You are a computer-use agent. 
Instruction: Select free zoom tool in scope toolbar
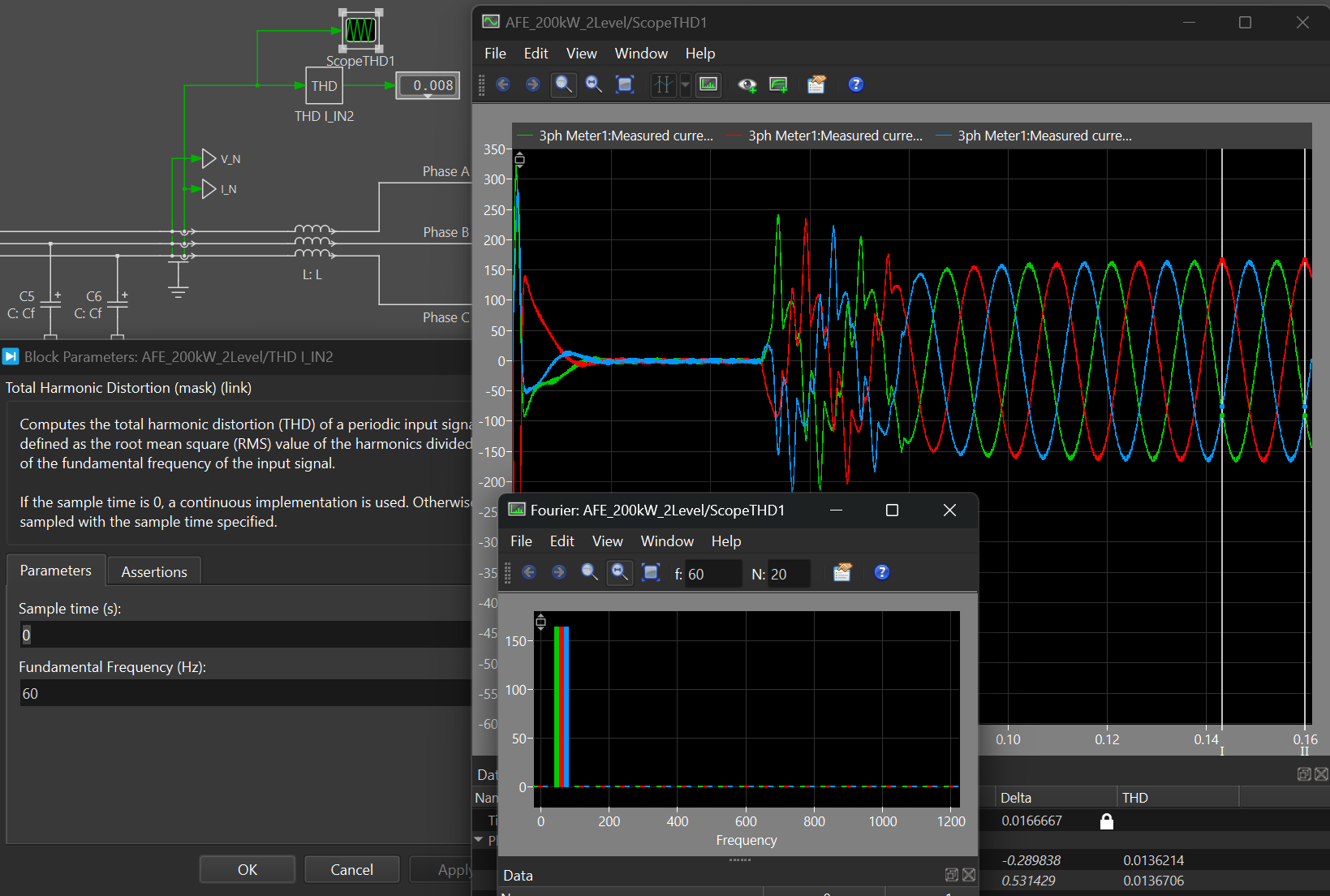click(563, 84)
